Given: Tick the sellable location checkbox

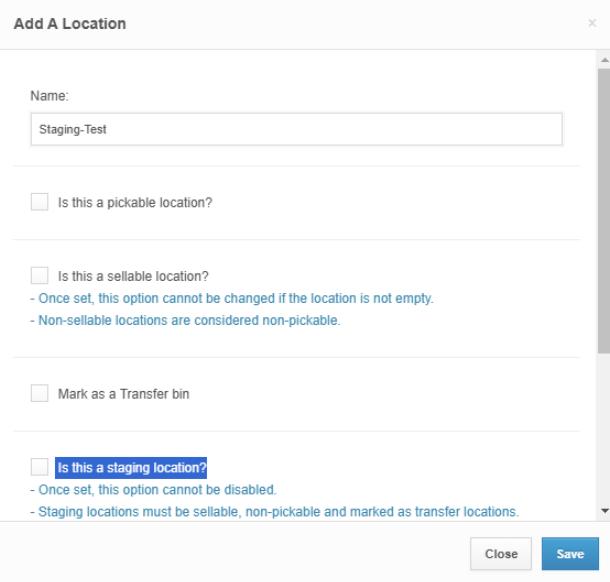Looking at the screenshot, I should tap(40, 275).
